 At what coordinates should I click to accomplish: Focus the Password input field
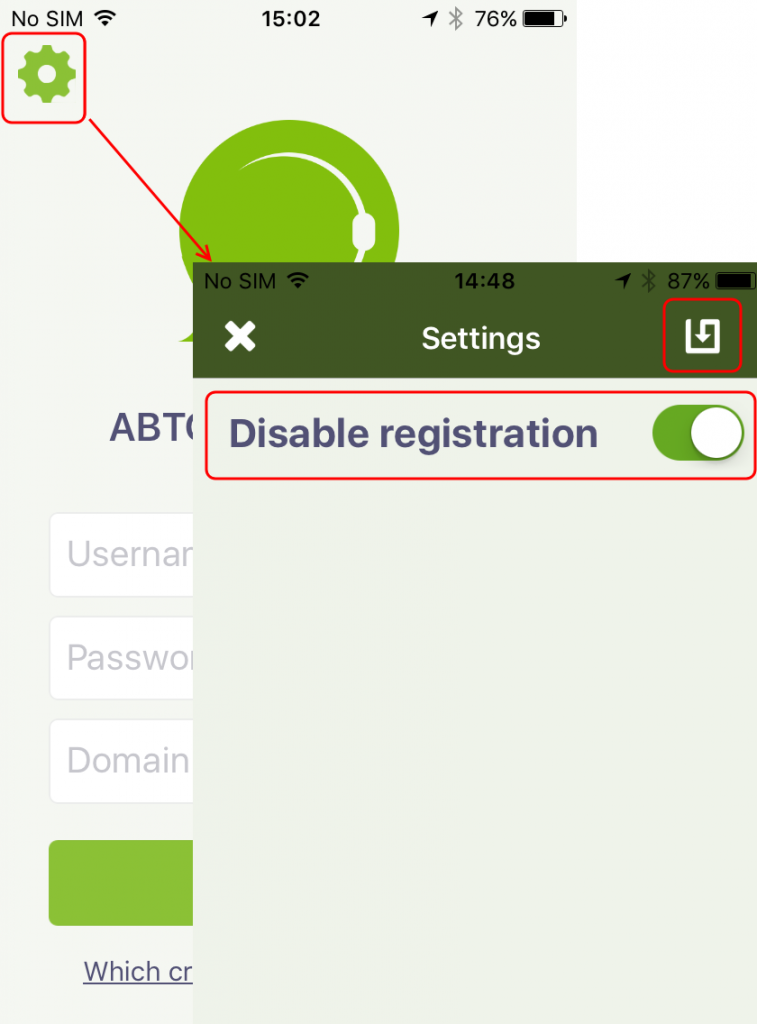(121, 658)
